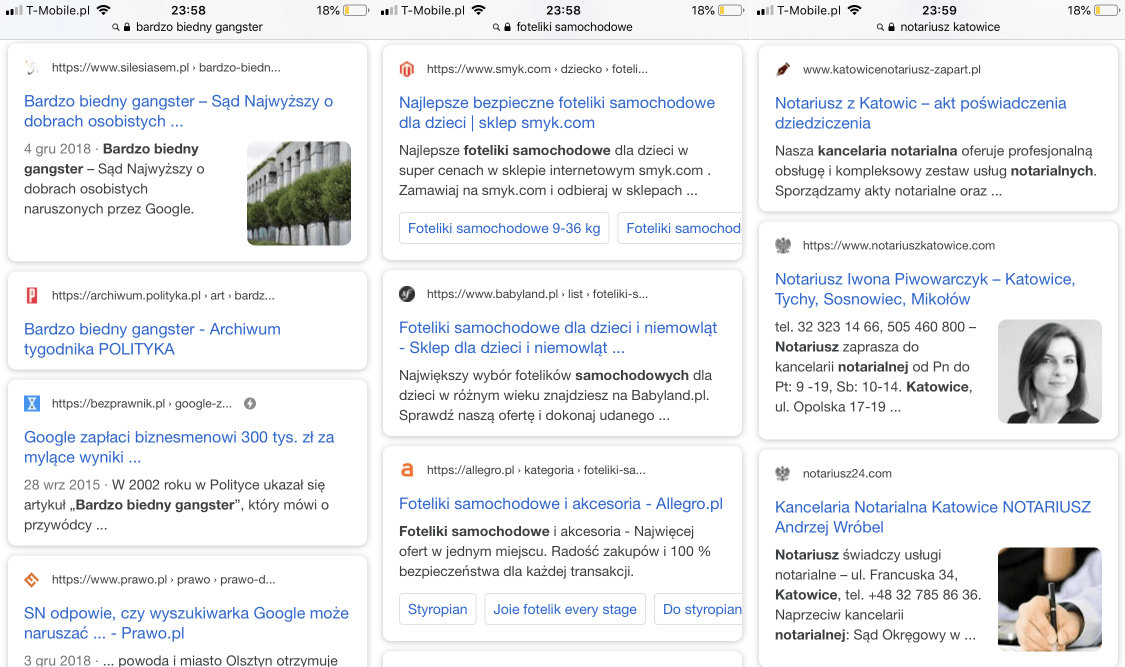Tap the search icon beside 'bardzo biedny gangster'
Viewport: 1125px width, 667px height.
pos(116,27)
